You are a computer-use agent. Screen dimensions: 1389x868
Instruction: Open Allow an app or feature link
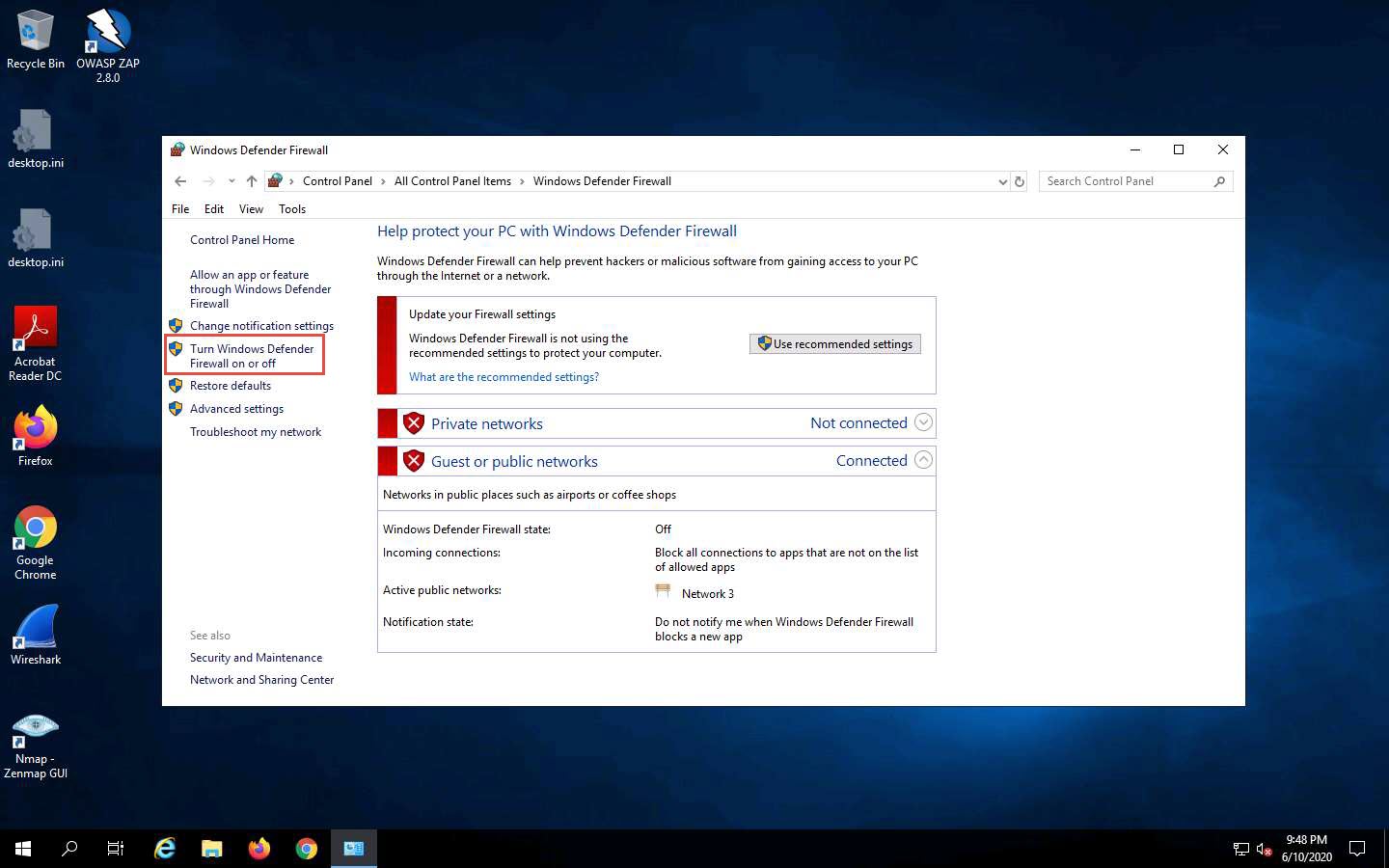pos(260,289)
